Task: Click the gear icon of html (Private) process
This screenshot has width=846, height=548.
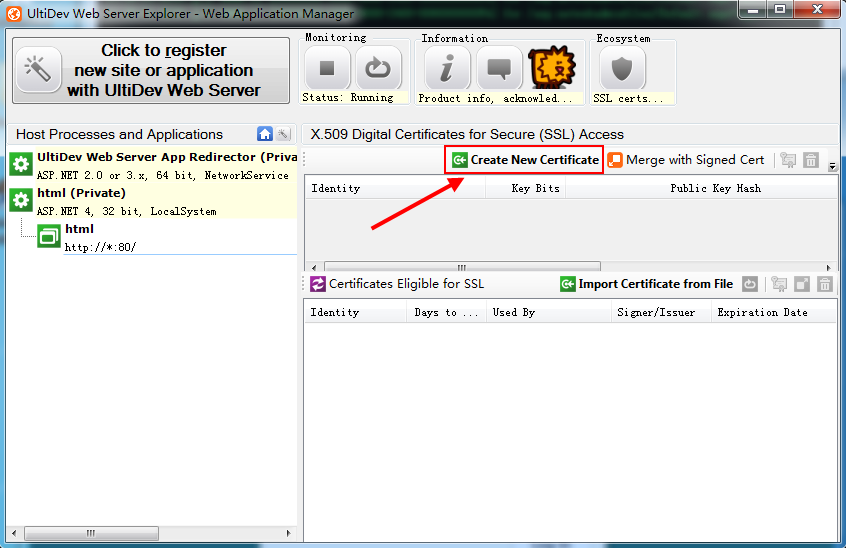Action: click(21, 200)
